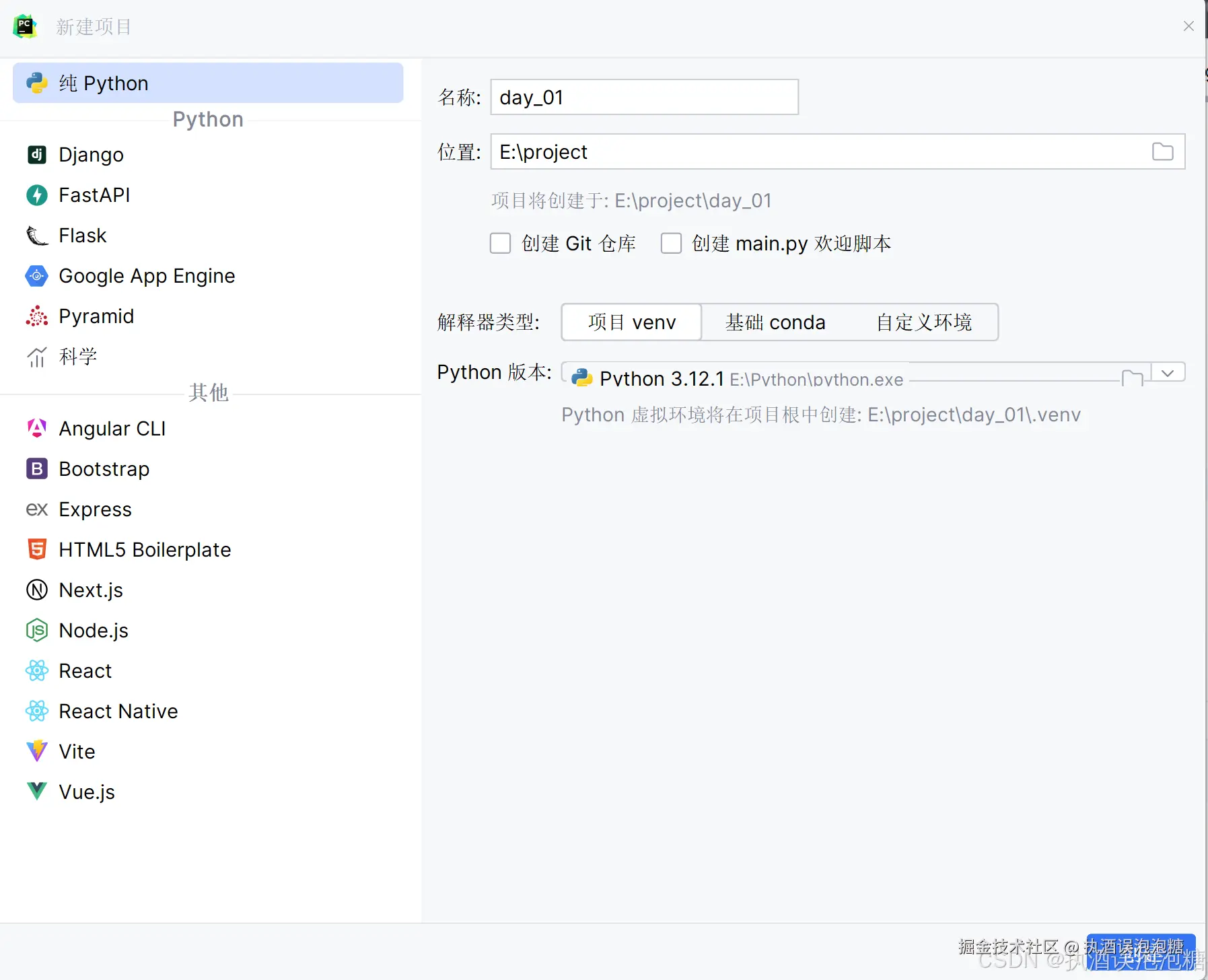1208x980 pixels.
Task: Pick the Angular CLI icon
Action: 37,428
